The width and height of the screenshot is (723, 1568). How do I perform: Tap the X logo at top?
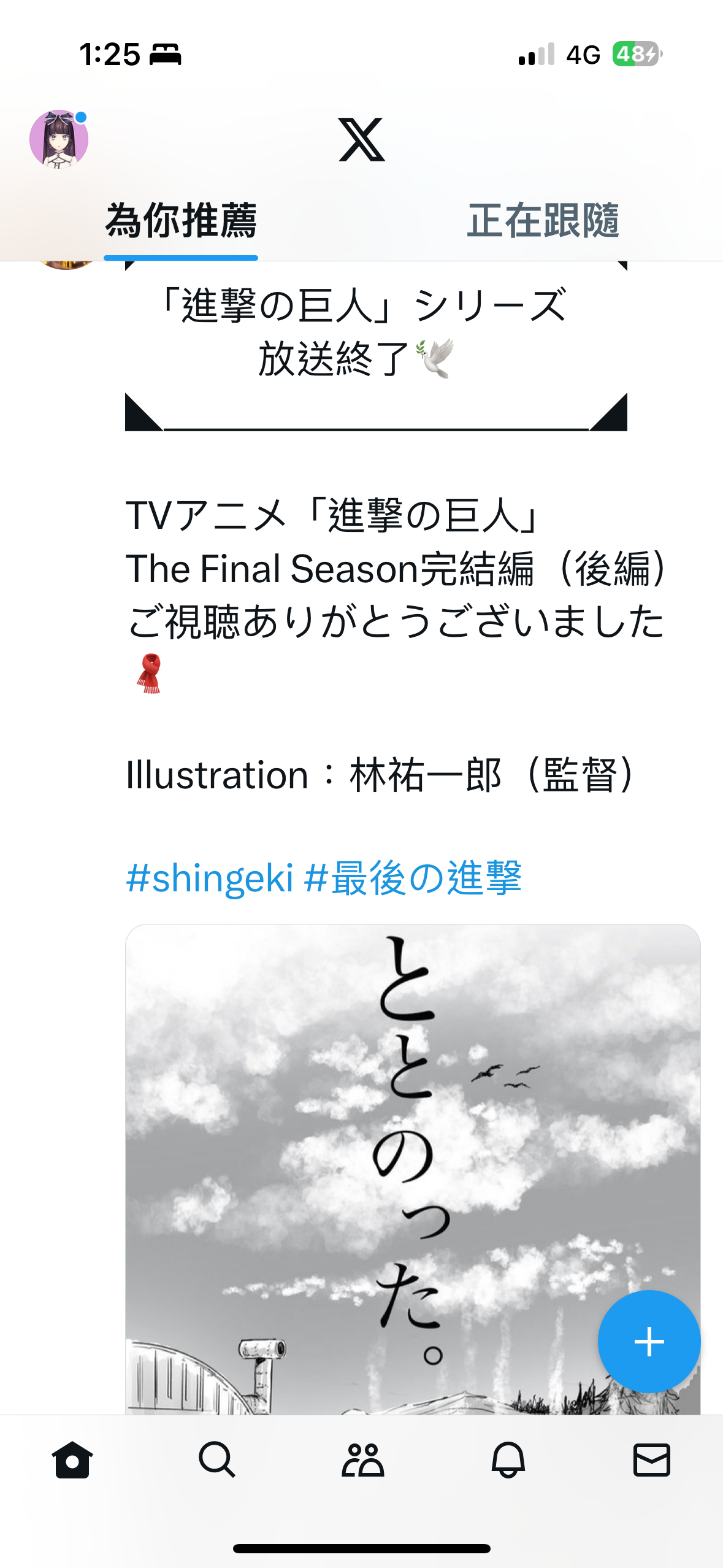pos(362,140)
